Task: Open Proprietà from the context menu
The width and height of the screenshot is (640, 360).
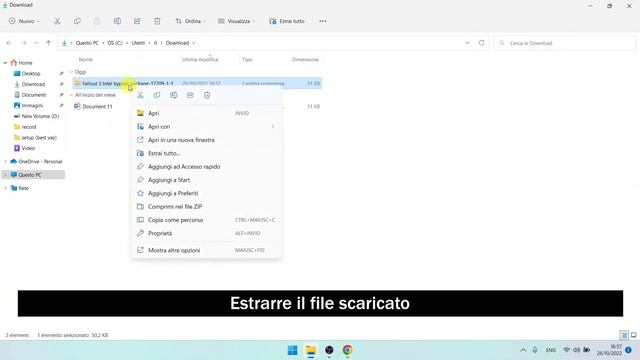Action: pos(206,233)
